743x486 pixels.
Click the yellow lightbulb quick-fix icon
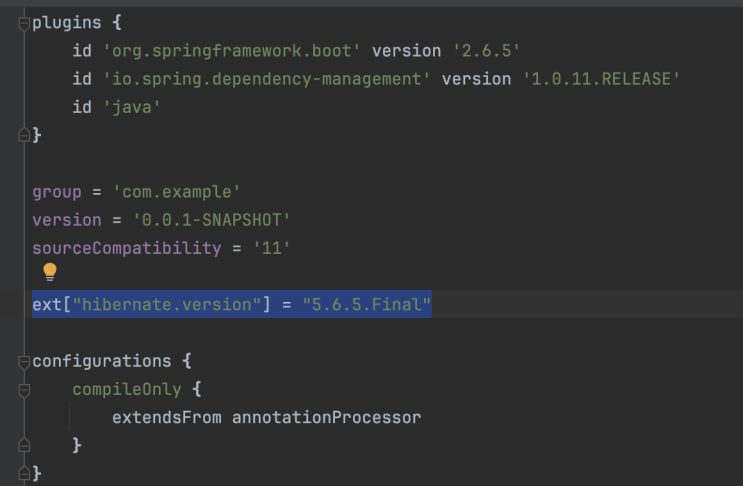pos(50,272)
